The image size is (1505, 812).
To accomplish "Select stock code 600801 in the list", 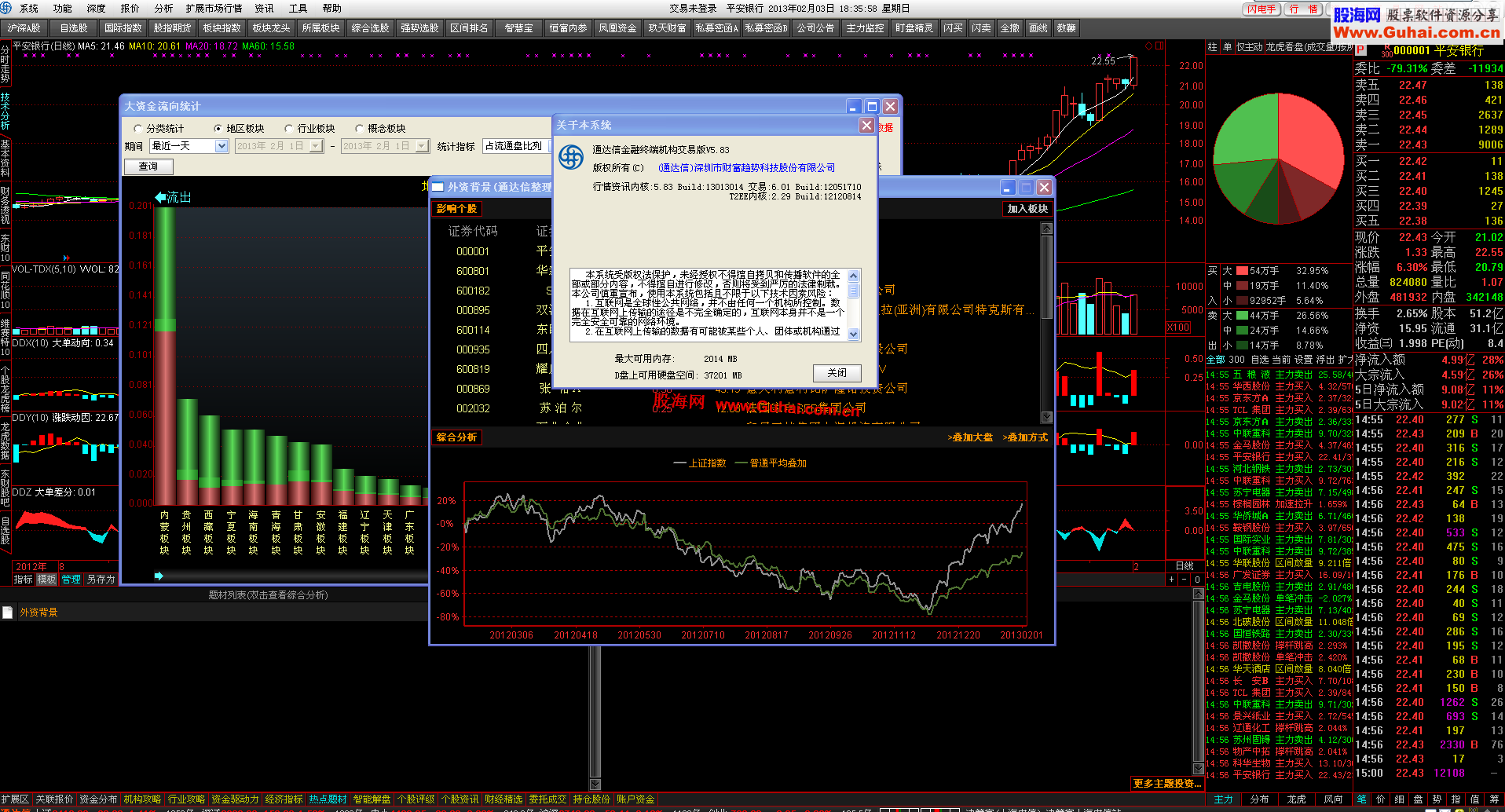I will coord(473,271).
